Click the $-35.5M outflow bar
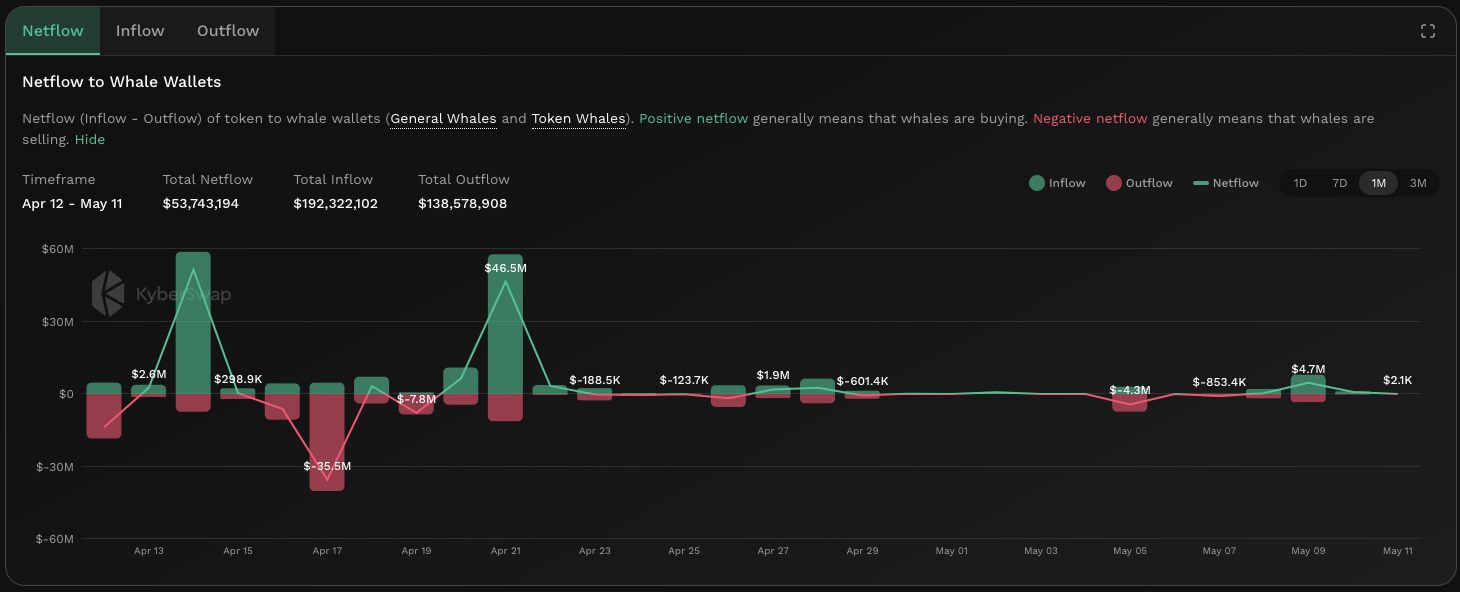The image size is (1460, 592). [327, 440]
